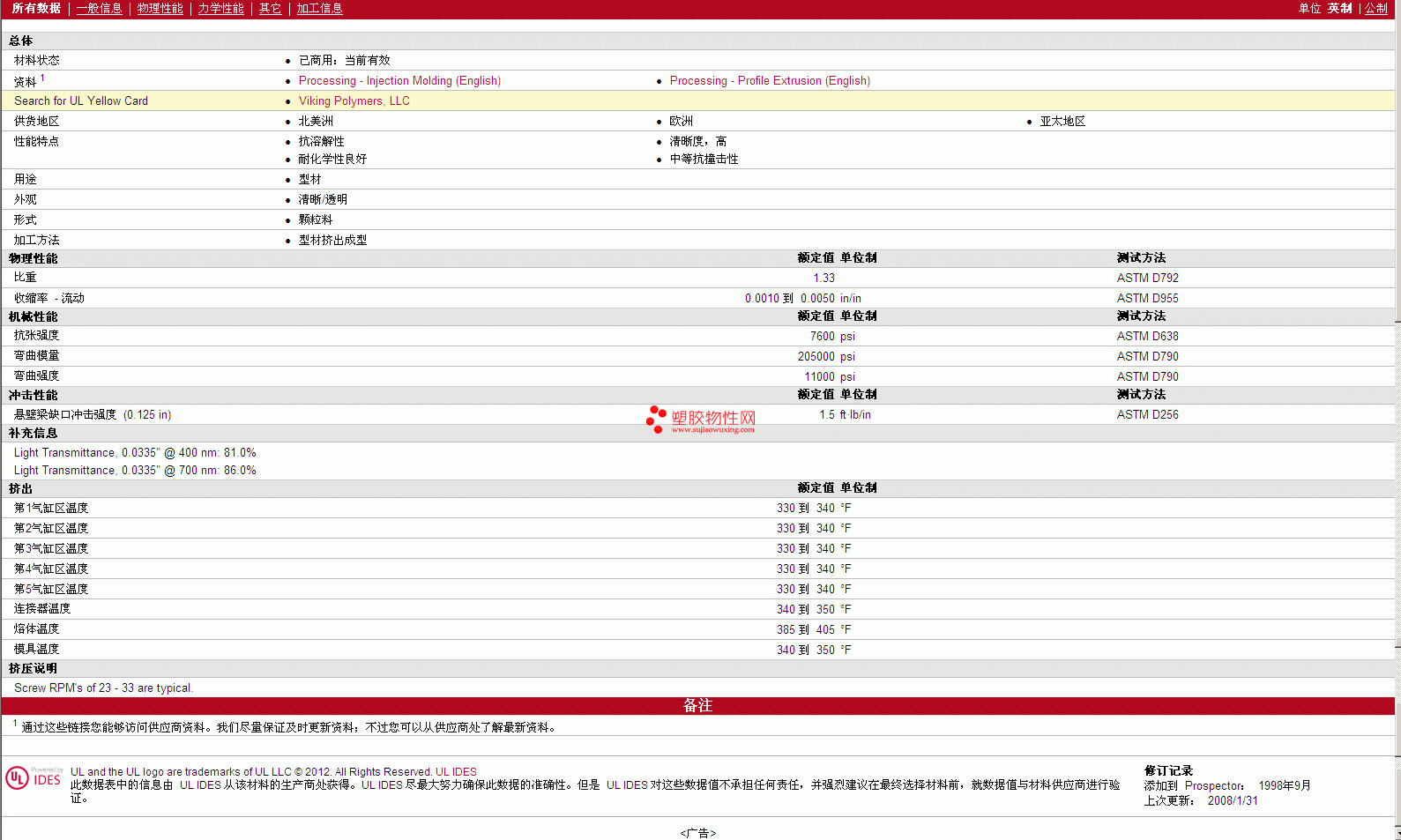This screenshot has height=840, width=1401.
Task: Click the ASTM D256 test method
Action: pos(1147,414)
